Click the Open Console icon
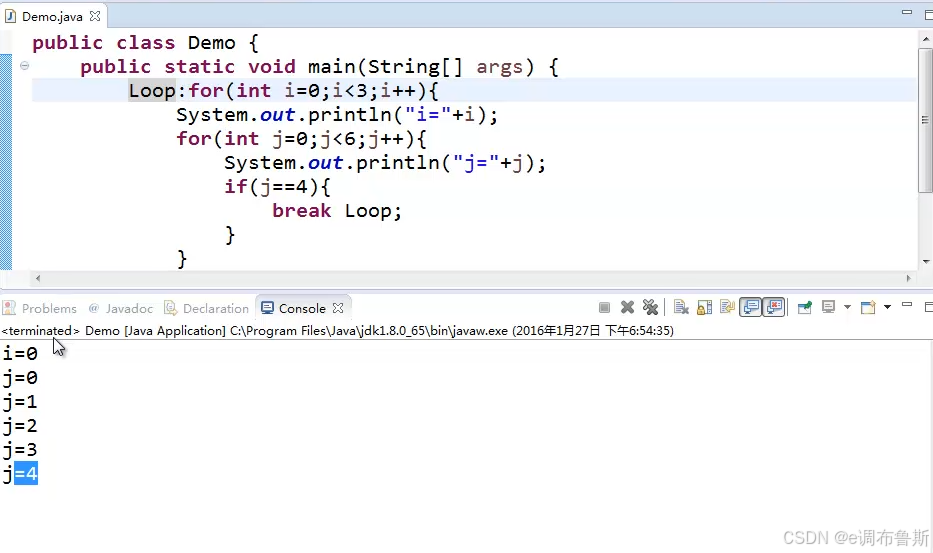Image resolution: width=933 pixels, height=553 pixels. point(868,308)
